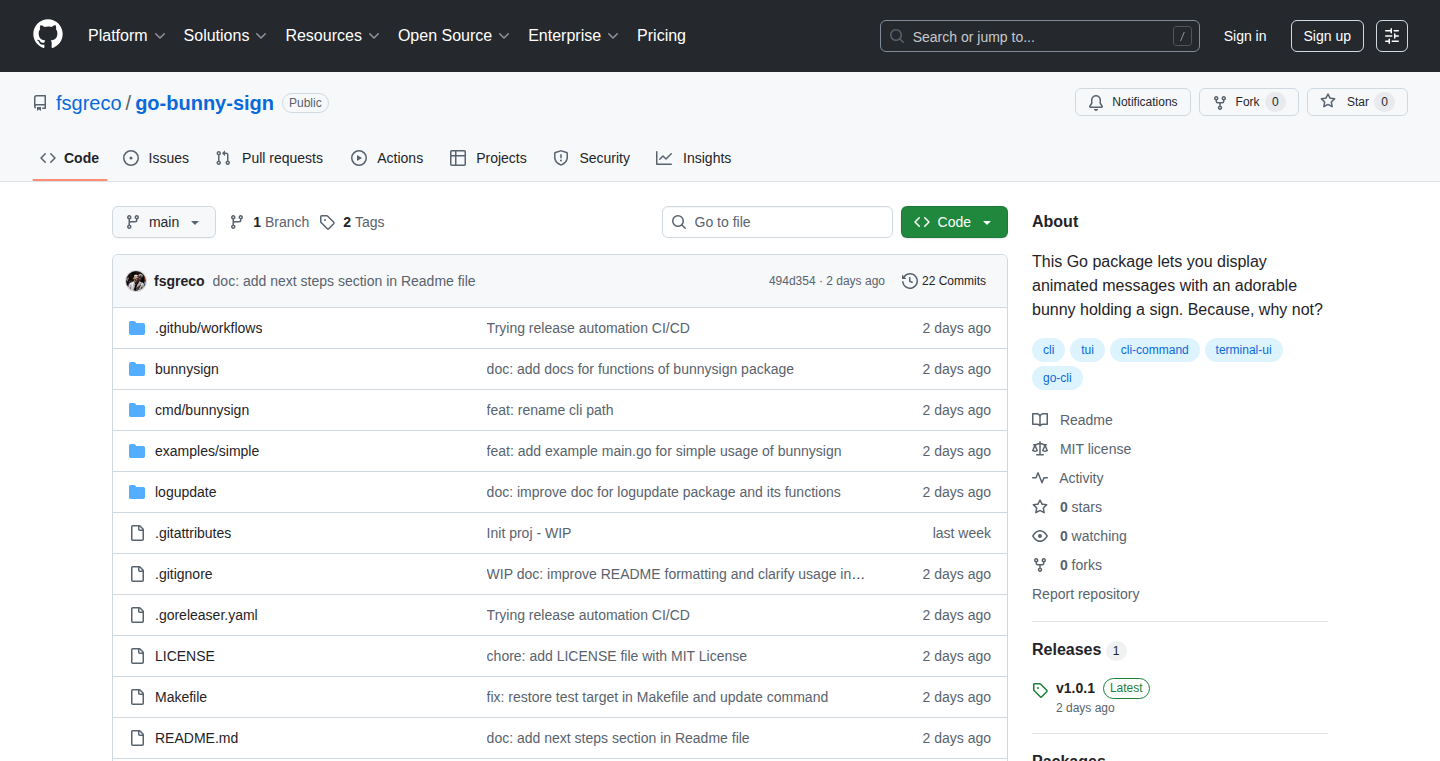Click the fsgreco avatar in commit row
Image resolution: width=1440 pixels, height=761 pixels.
click(136, 281)
